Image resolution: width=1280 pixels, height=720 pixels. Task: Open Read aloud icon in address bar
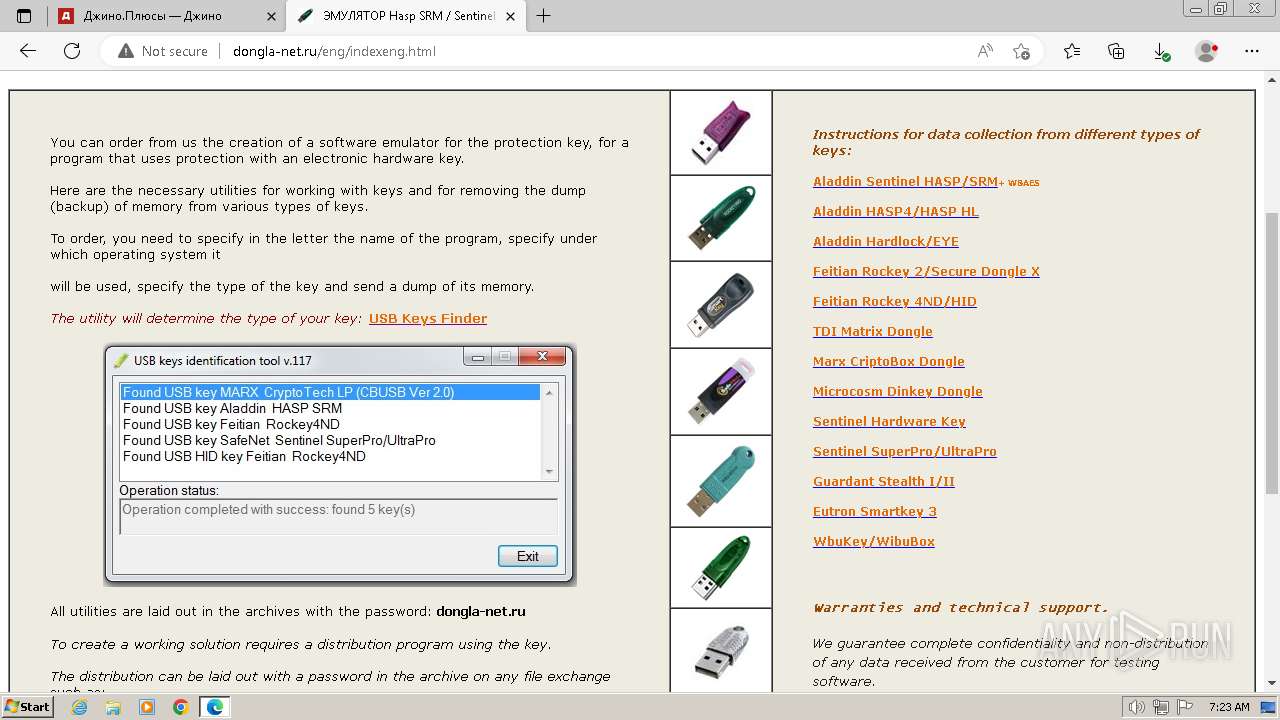click(985, 51)
